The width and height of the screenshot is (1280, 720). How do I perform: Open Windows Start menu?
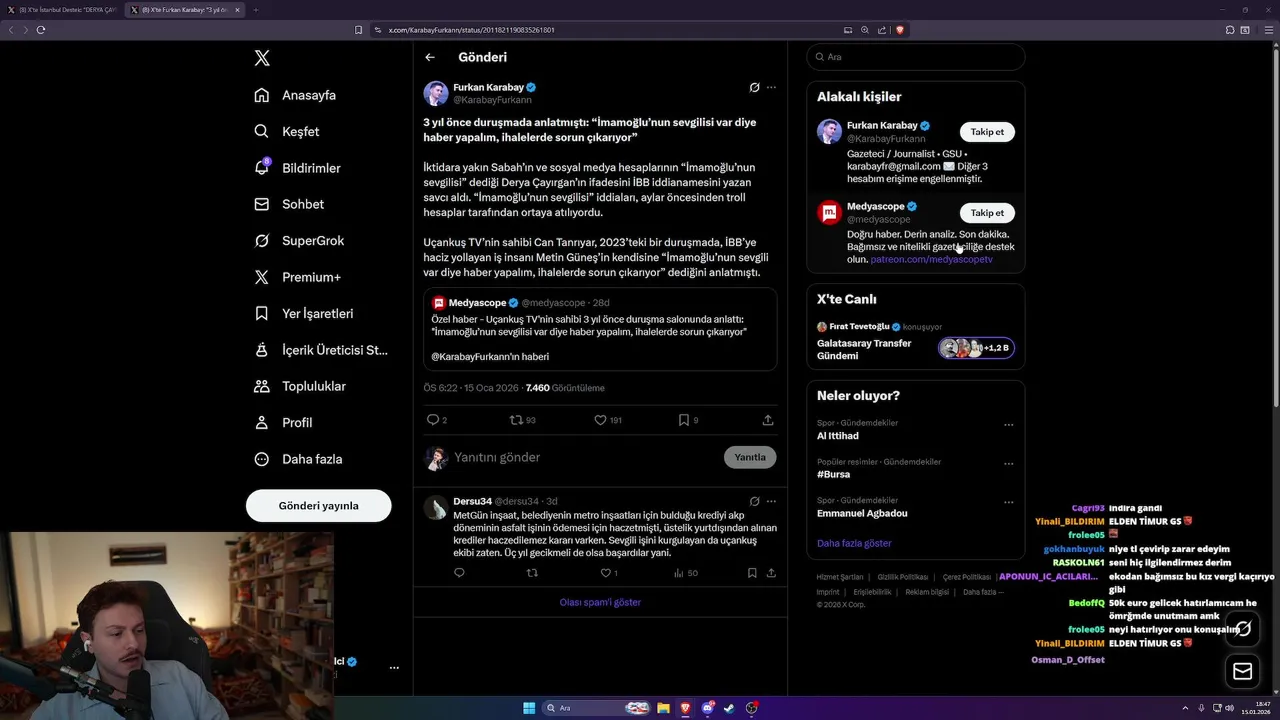click(x=529, y=708)
